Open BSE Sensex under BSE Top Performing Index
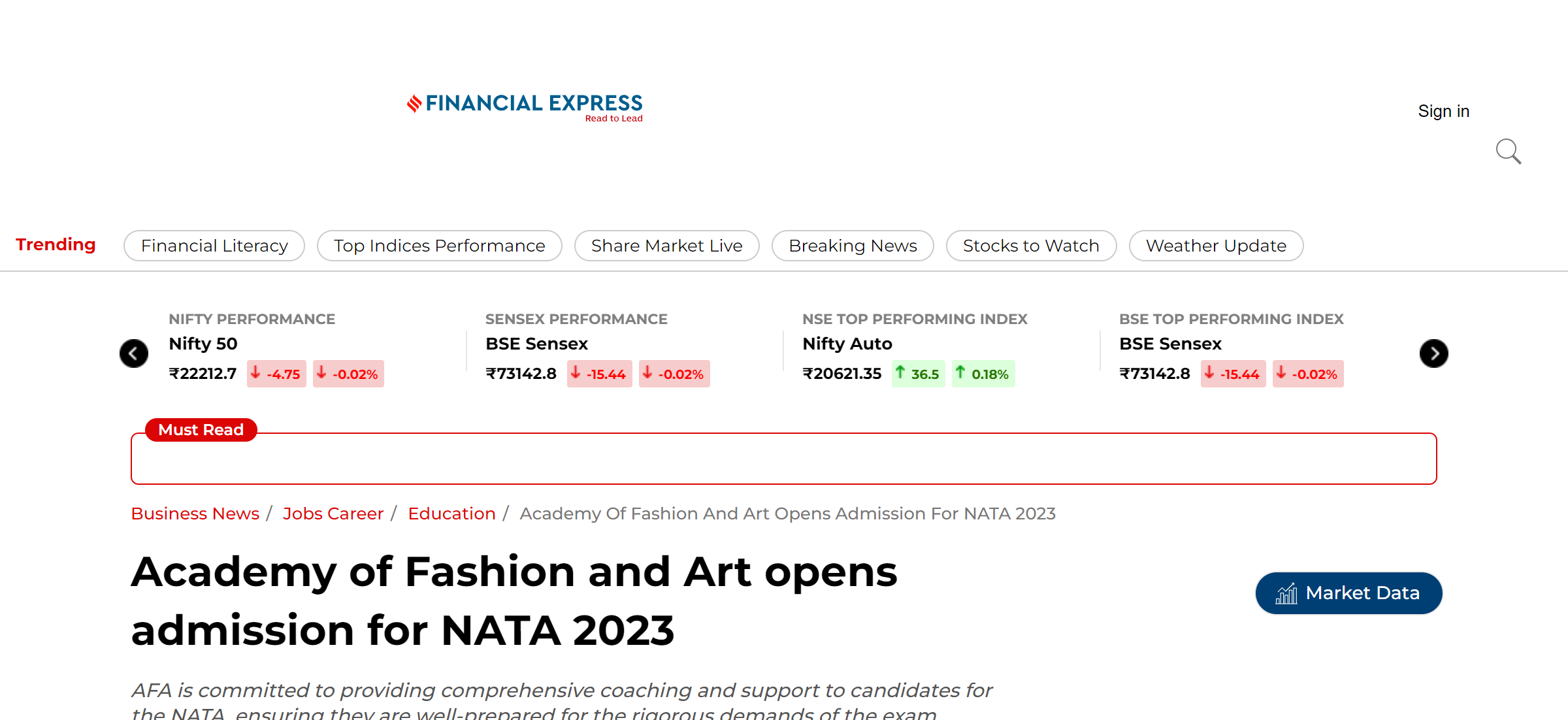This screenshot has height=720, width=1568. tap(1170, 344)
